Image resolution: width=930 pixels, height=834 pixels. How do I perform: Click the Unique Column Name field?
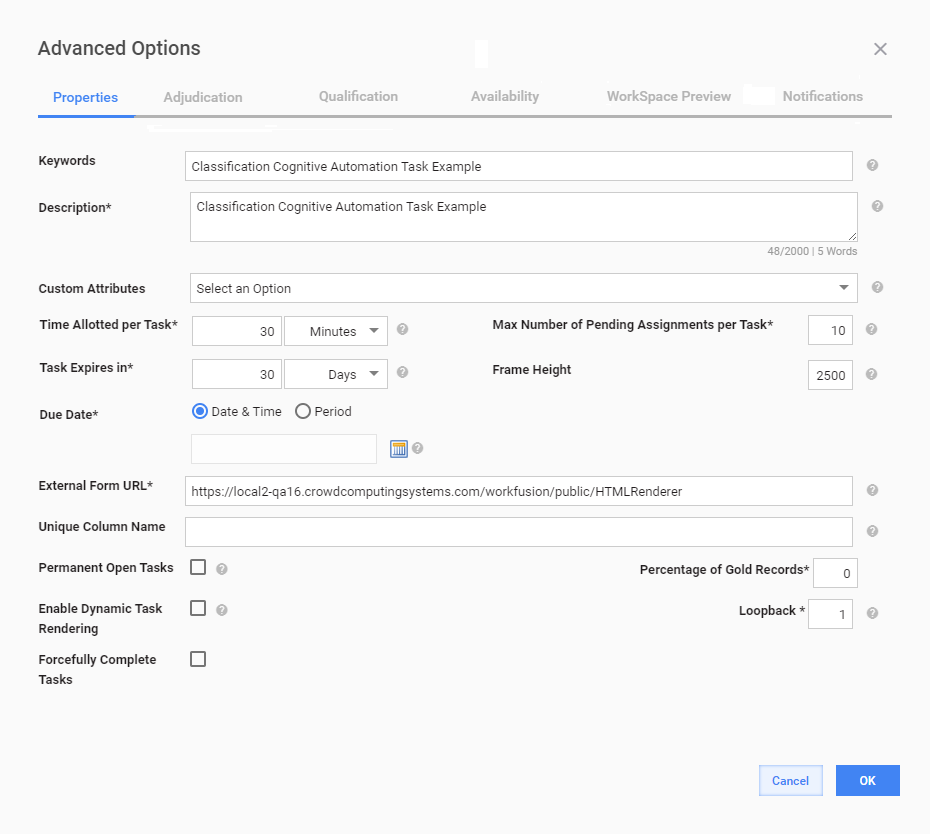pos(519,532)
